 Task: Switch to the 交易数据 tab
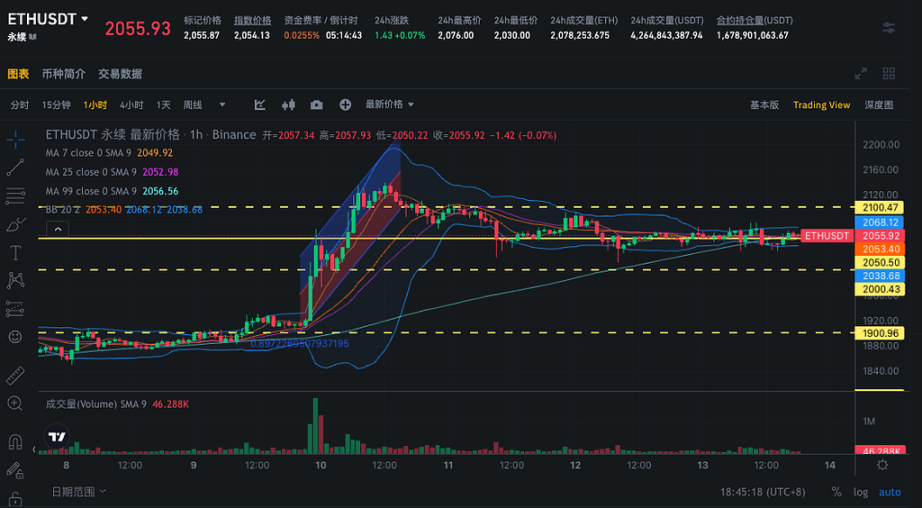120,74
